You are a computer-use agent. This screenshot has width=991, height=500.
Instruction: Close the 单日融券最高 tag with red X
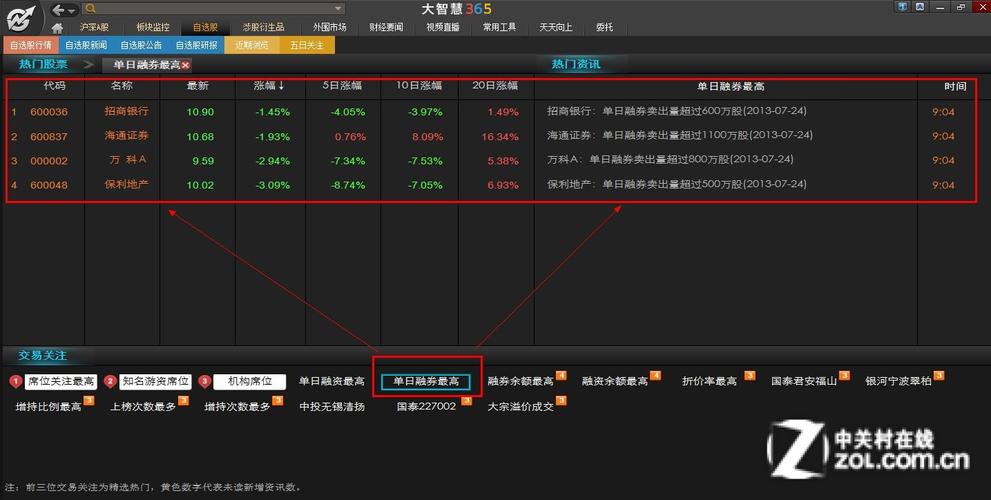click(x=186, y=65)
